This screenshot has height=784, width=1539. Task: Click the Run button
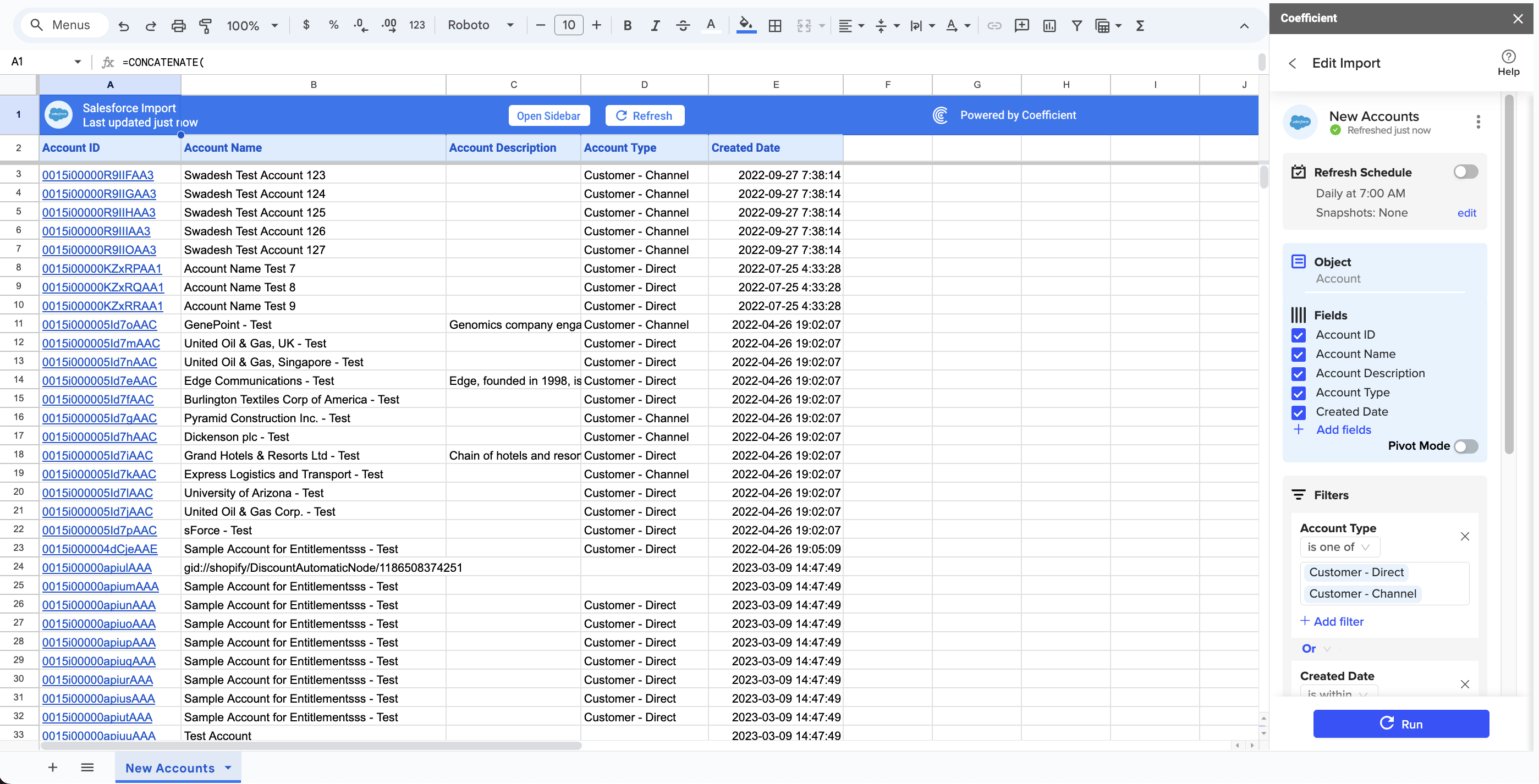pyautogui.click(x=1401, y=723)
